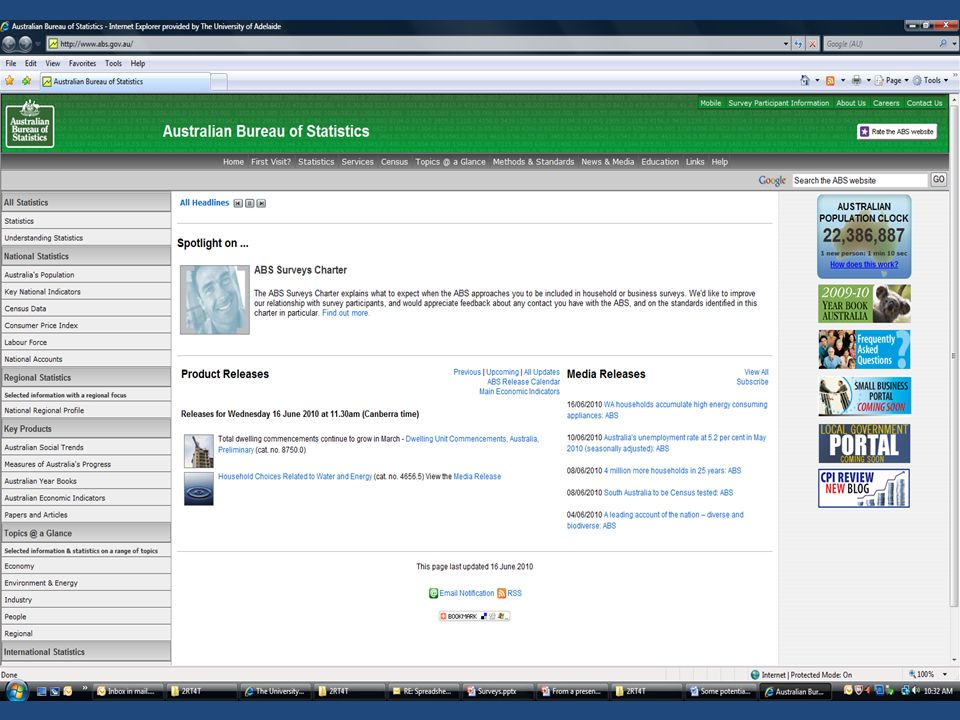Image resolution: width=960 pixels, height=720 pixels.
Task: Open the Home button dropdown arrow
Action: pos(817,80)
